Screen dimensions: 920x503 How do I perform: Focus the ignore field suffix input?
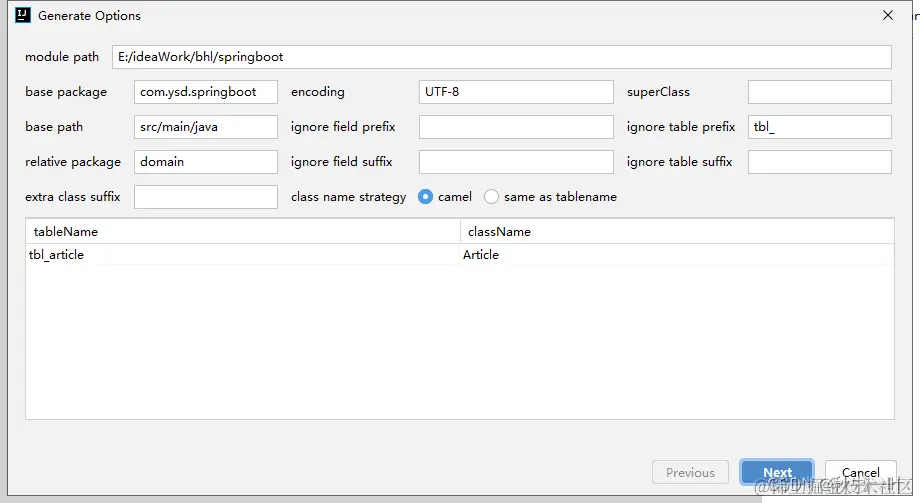tap(516, 162)
